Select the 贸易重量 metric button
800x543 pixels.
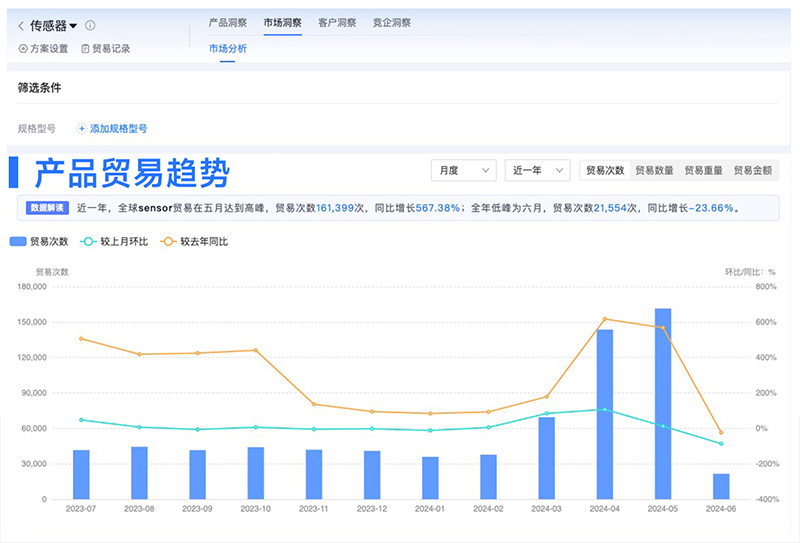tap(703, 171)
